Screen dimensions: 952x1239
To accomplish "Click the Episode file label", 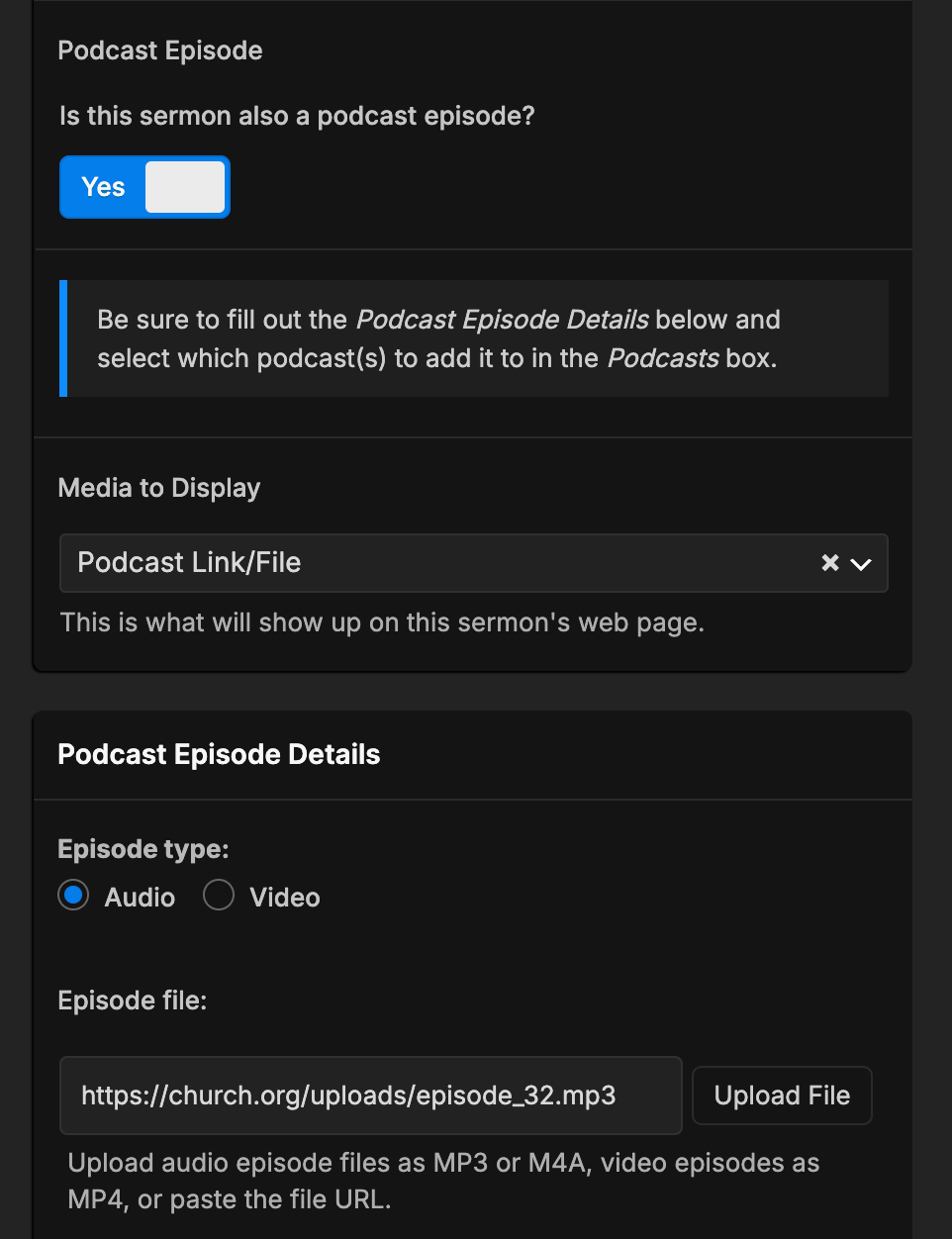I will (133, 1001).
